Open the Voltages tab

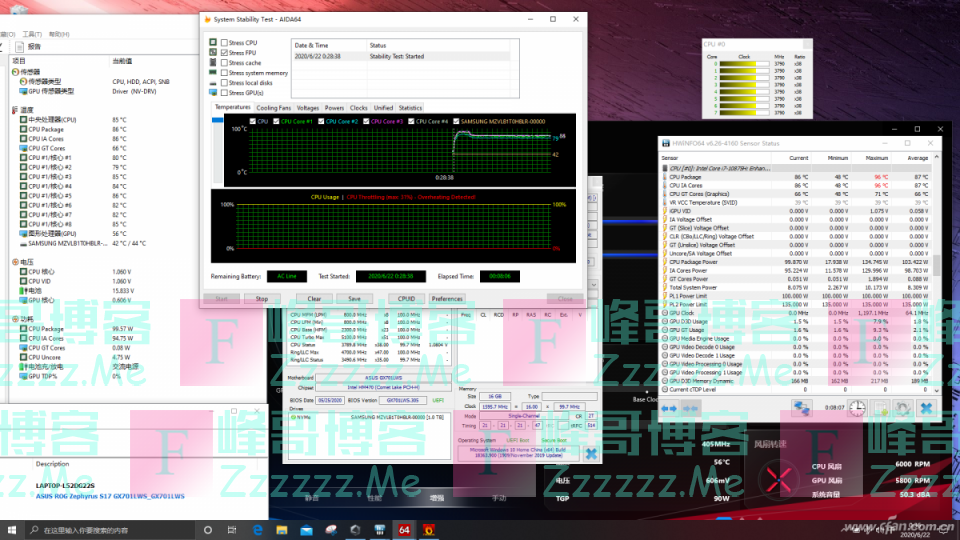coord(307,108)
